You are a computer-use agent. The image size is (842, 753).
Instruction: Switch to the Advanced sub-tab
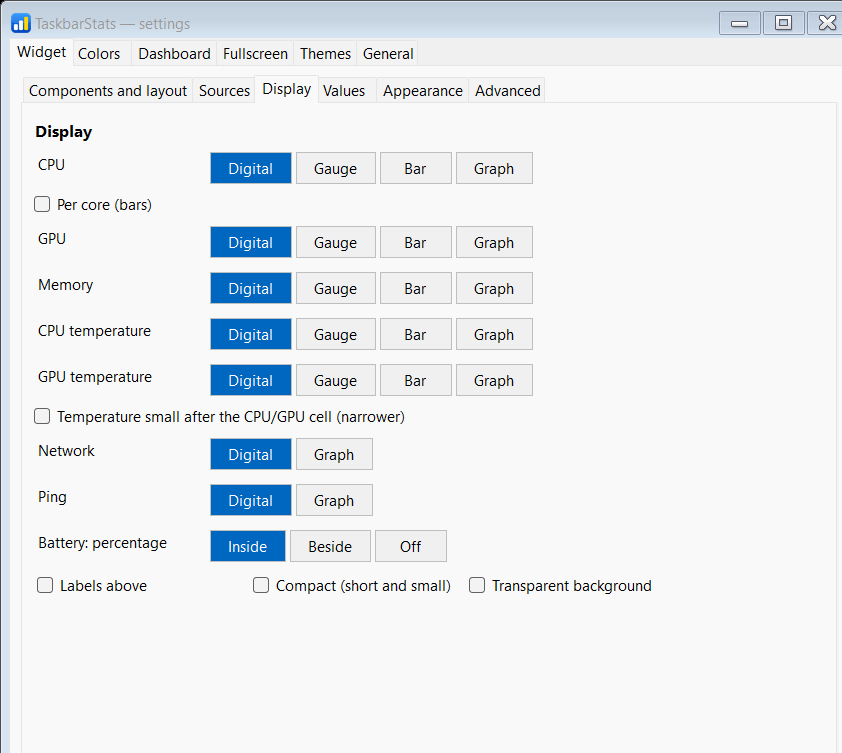pos(507,91)
